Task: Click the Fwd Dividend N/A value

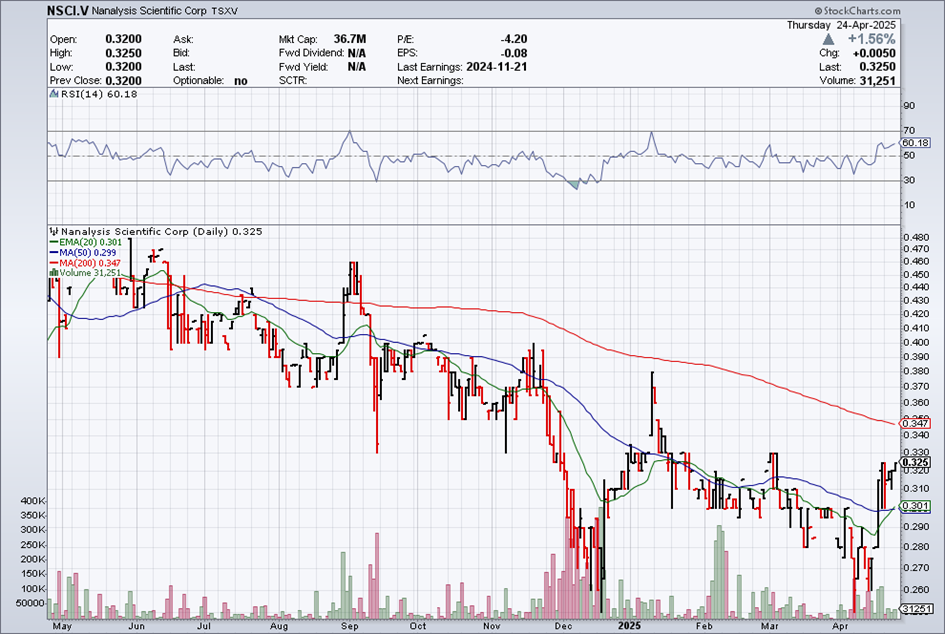Action: (357, 53)
